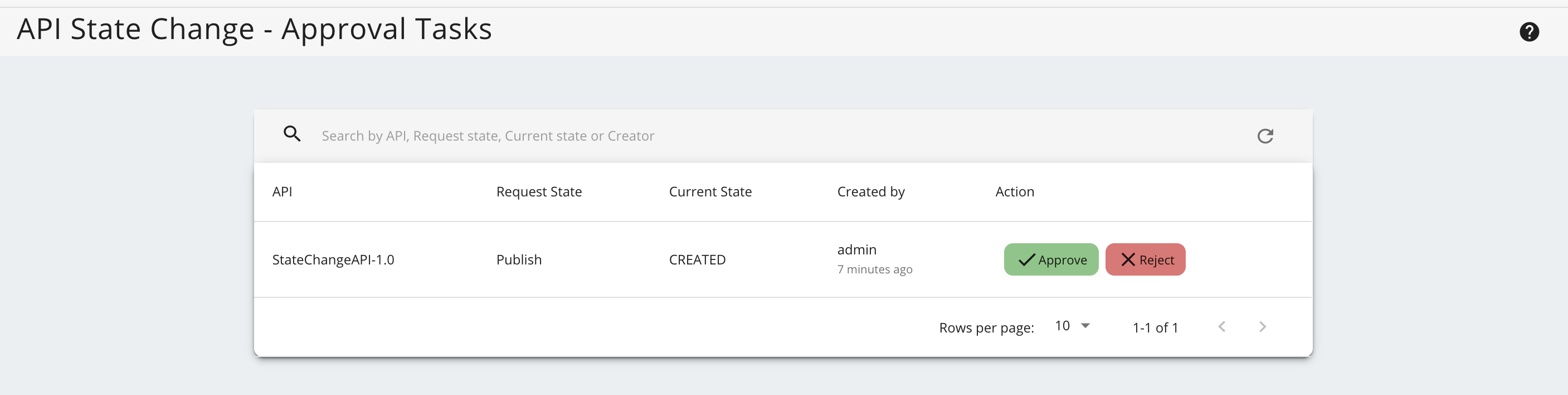The height and width of the screenshot is (395, 1568).
Task: Click the admin creator cell
Action: pyautogui.click(x=856, y=250)
